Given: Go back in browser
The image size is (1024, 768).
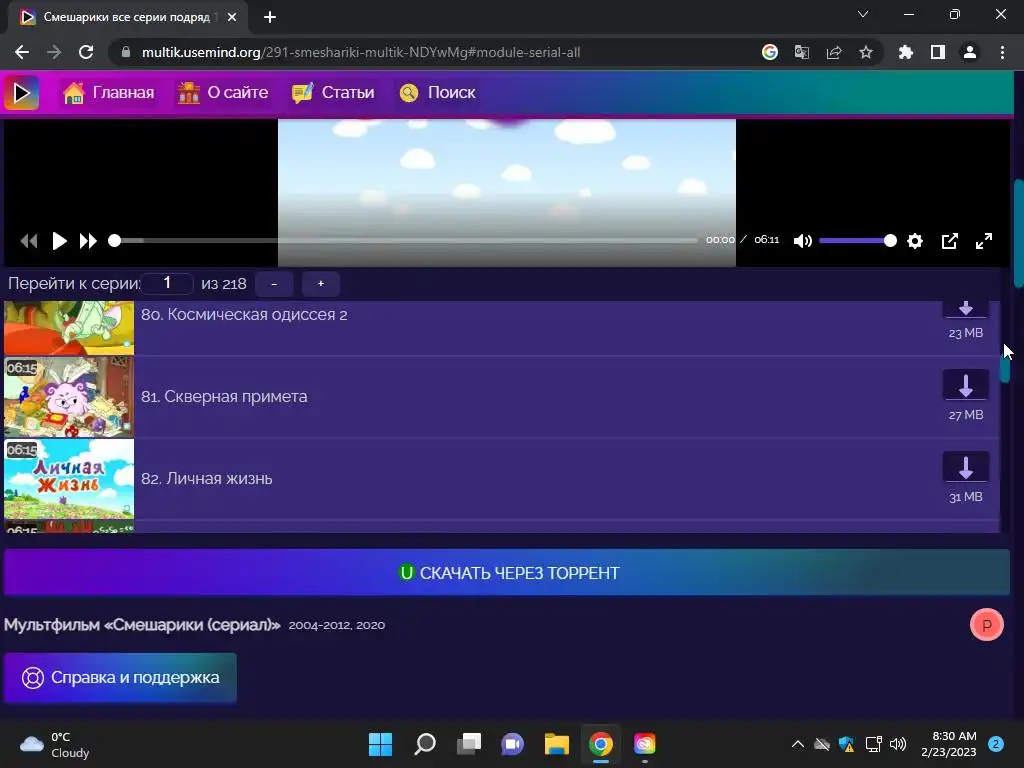Looking at the screenshot, I should tap(22, 52).
